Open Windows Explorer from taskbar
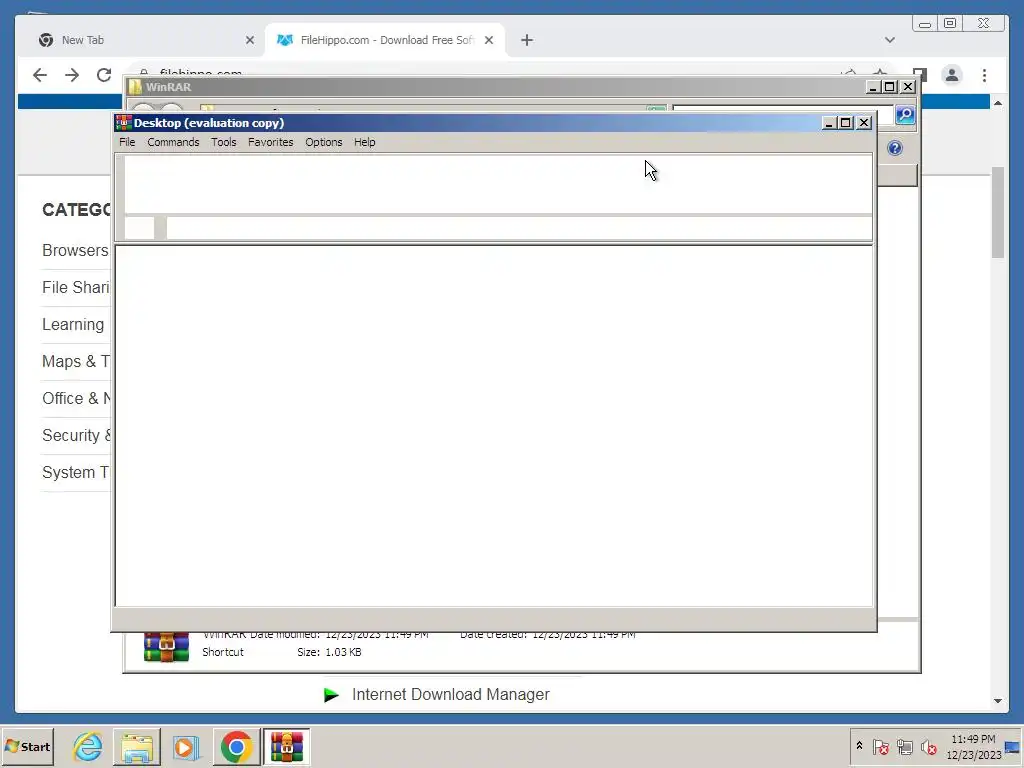The width and height of the screenshot is (1024, 768). pyautogui.click(x=136, y=746)
